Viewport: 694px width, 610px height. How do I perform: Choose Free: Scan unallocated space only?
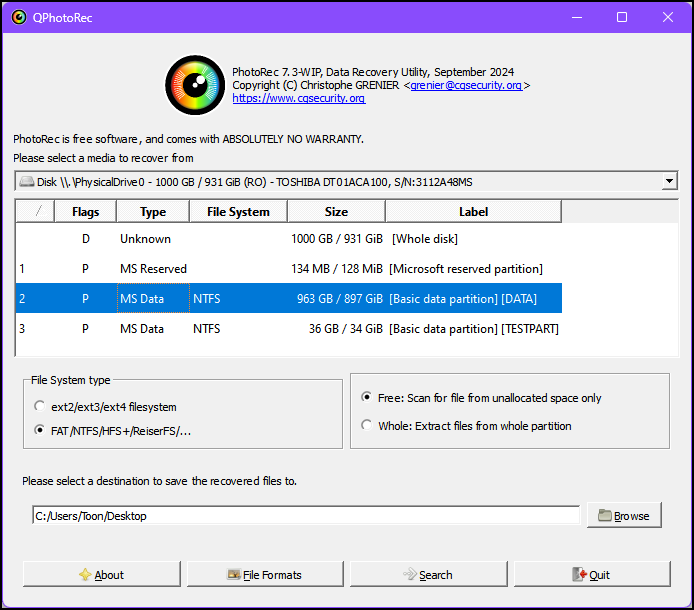coord(367,398)
